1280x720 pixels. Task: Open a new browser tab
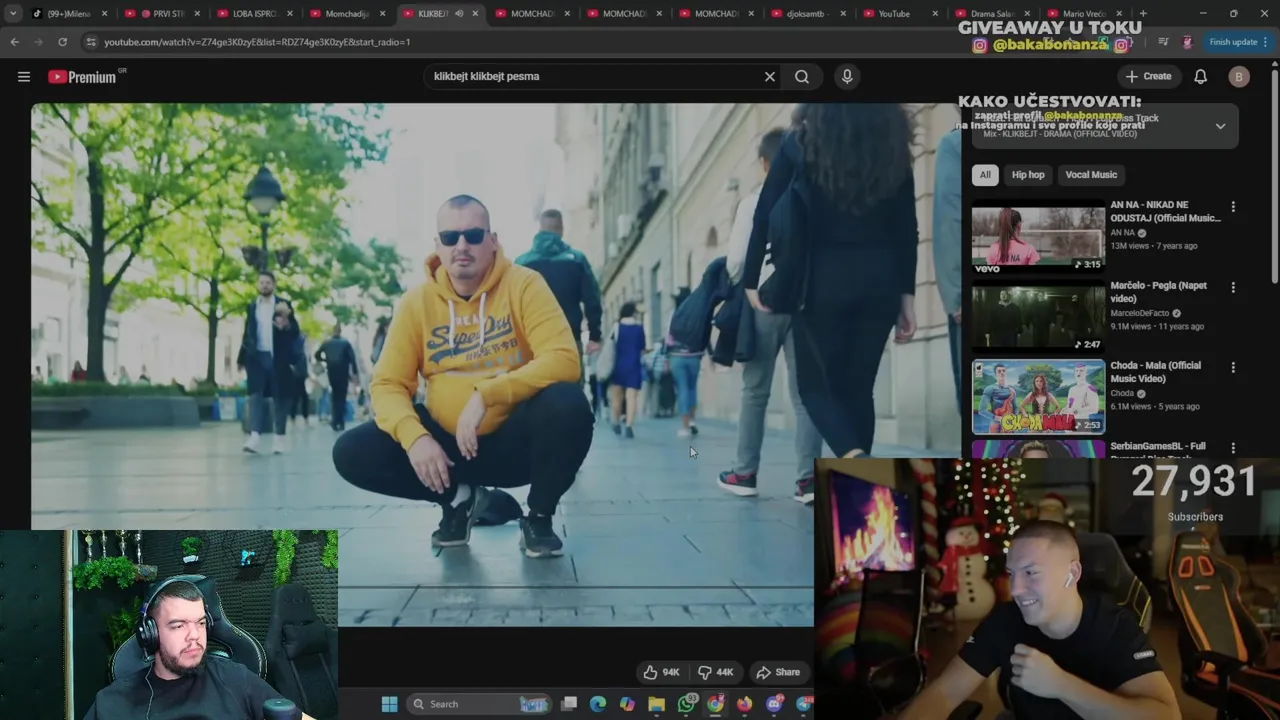(1143, 14)
